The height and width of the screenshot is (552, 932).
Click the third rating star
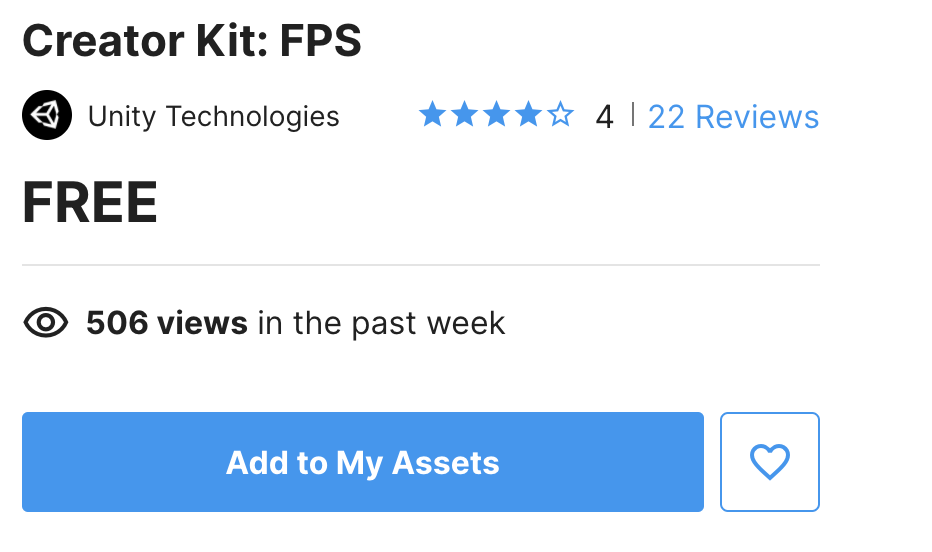pos(496,116)
